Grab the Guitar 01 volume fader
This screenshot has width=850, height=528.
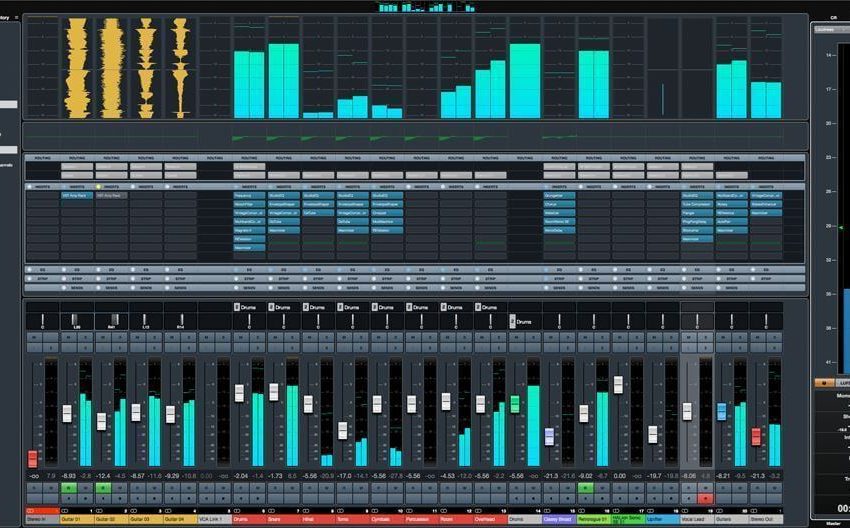[67, 413]
